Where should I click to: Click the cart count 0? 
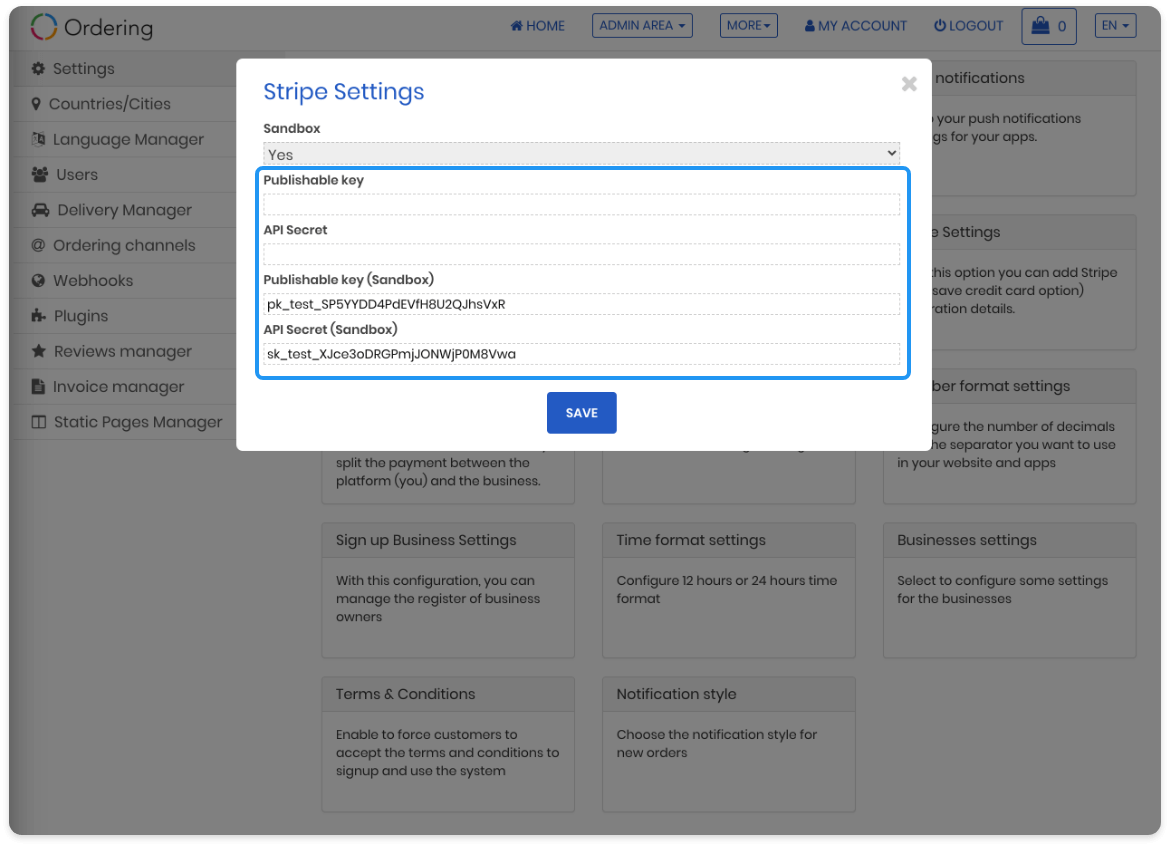click(x=1061, y=27)
